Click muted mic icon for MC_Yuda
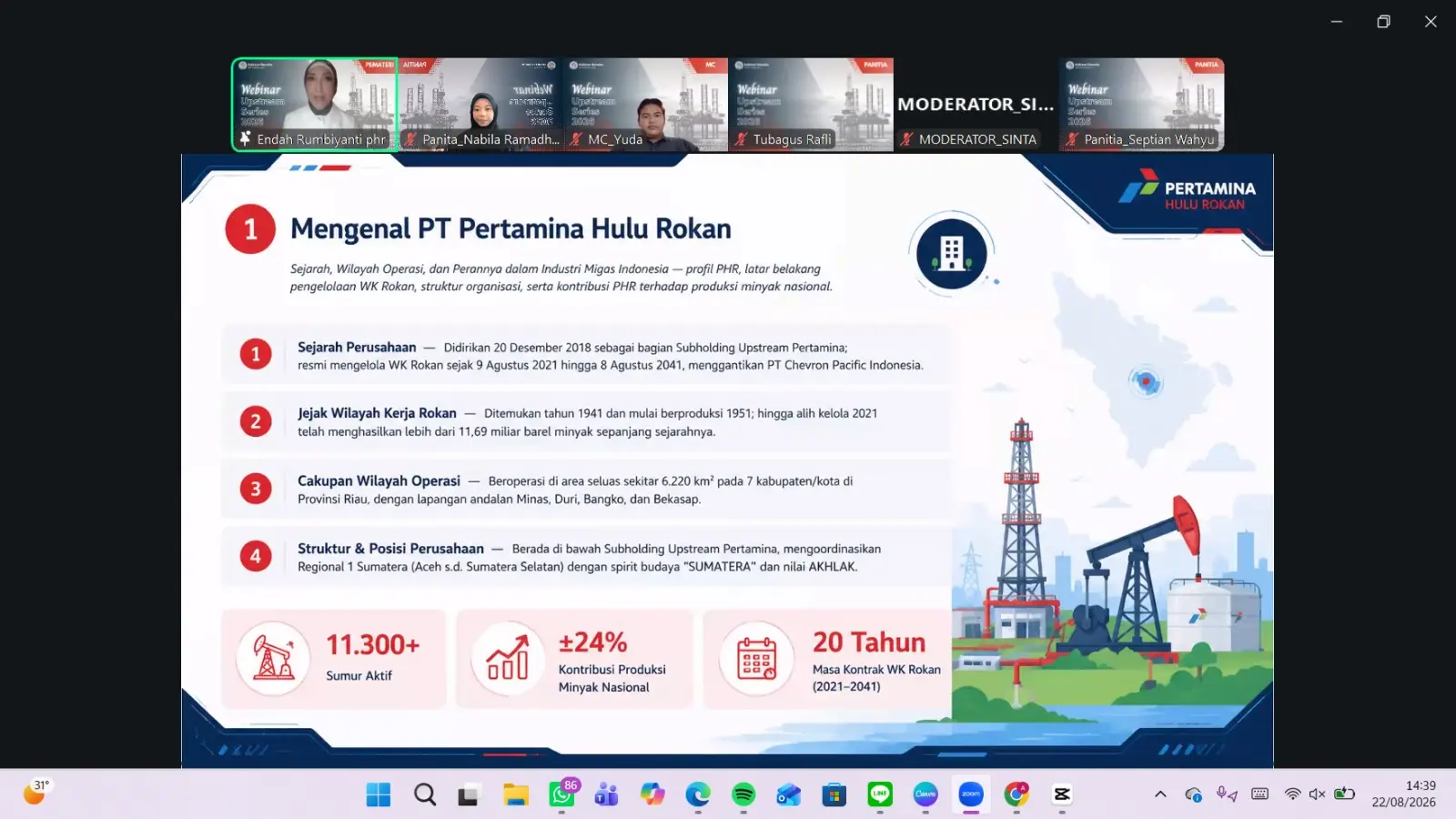The image size is (1456, 819). pyautogui.click(x=576, y=139)
